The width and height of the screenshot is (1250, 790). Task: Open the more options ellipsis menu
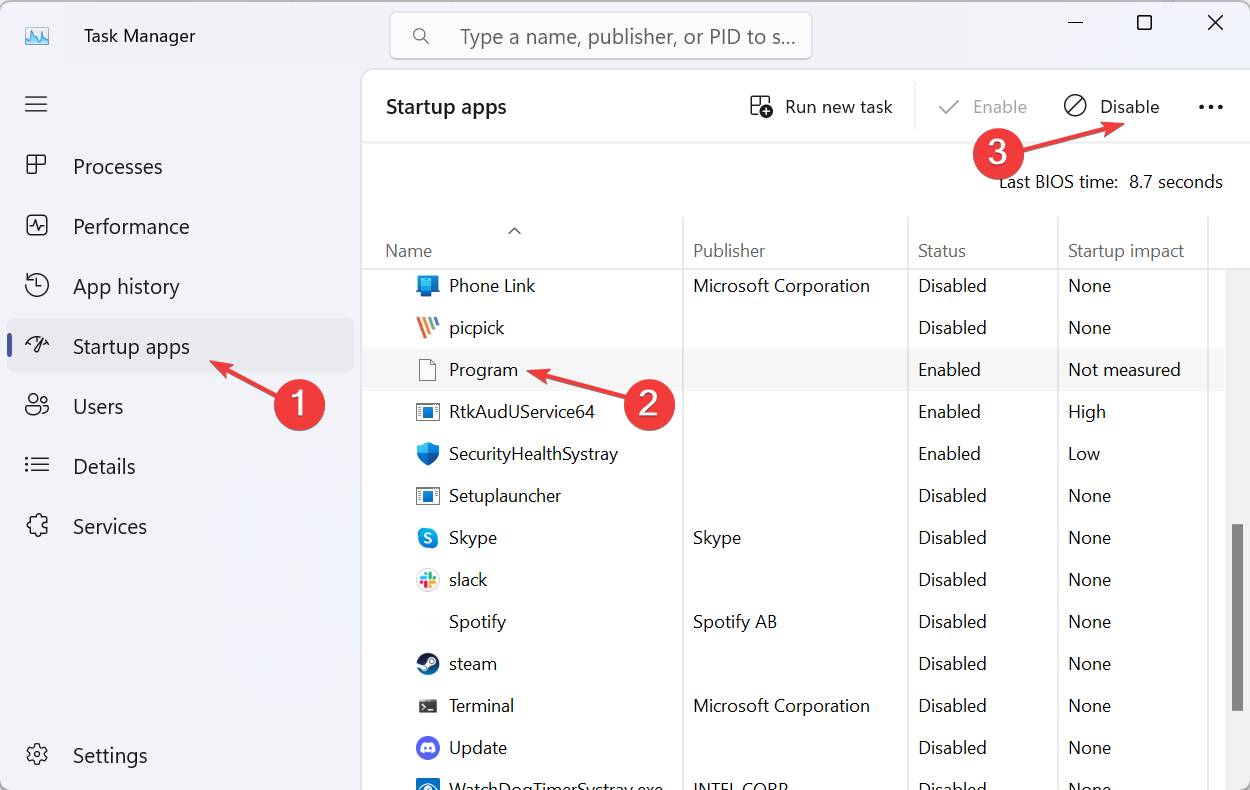pos(1211,107)
